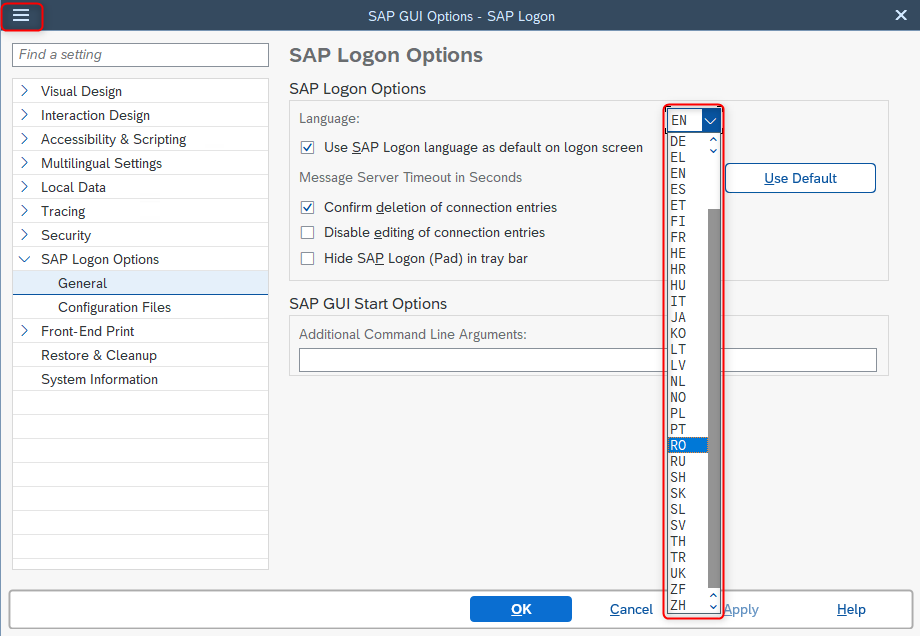Click the Language dropdown arrow

[711, 120]
